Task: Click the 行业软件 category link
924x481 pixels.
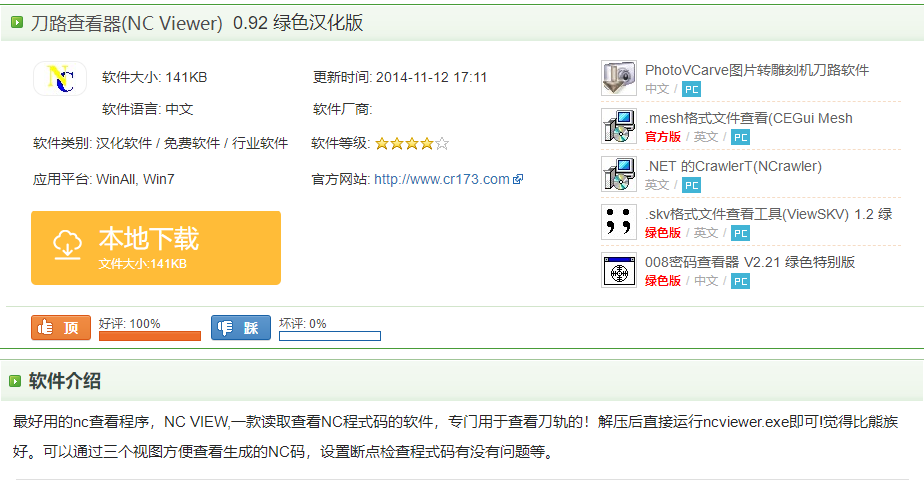Action: [x=260, y=143]
